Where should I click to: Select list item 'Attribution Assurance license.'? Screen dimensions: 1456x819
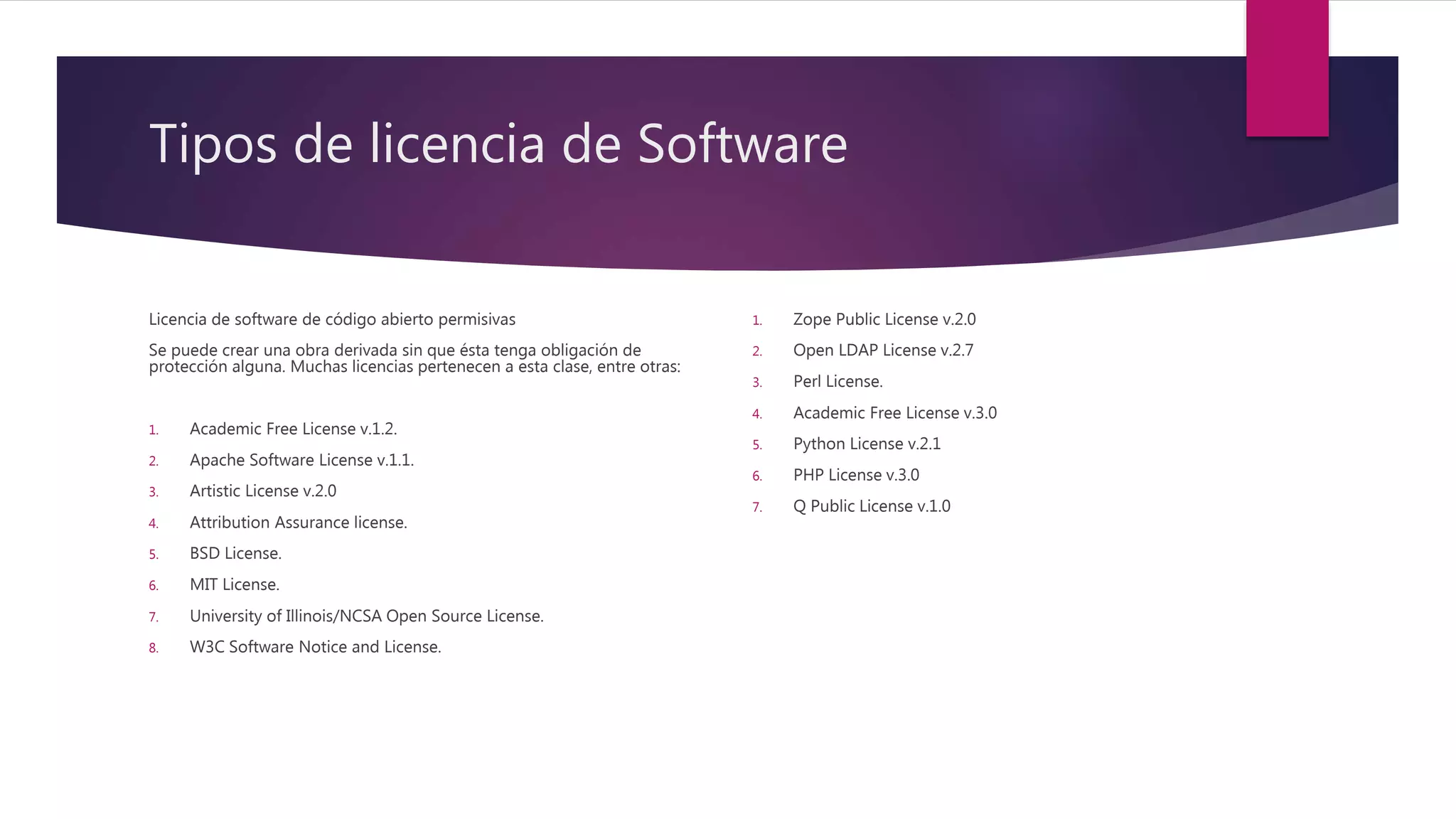pyautogui.click(x=299, y=523)
